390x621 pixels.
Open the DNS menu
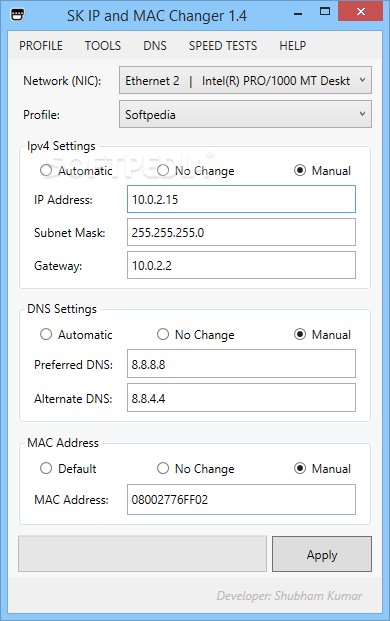[x=155, y=46]
